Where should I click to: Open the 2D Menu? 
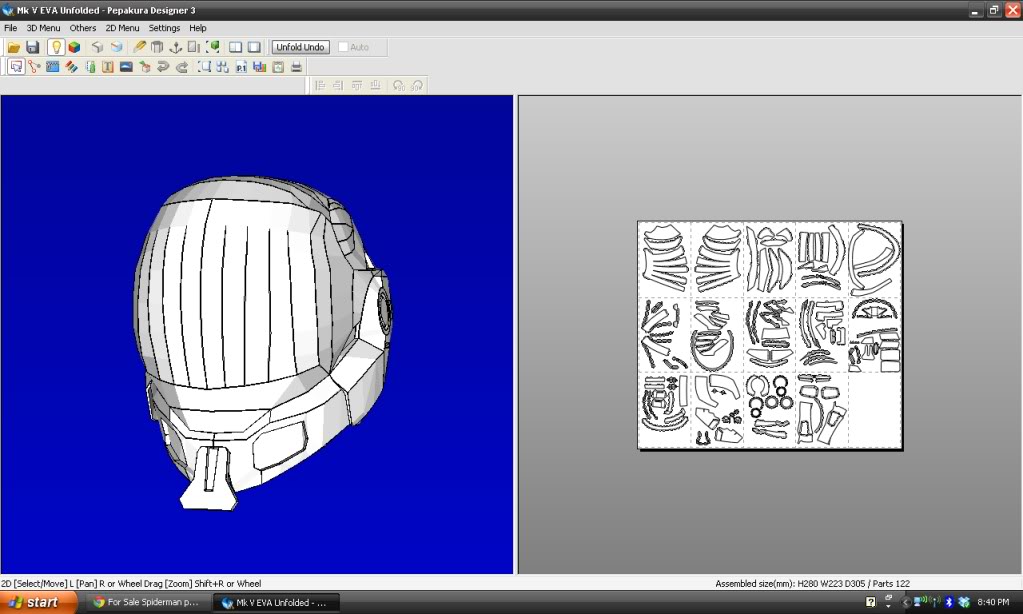pos(122,28)
